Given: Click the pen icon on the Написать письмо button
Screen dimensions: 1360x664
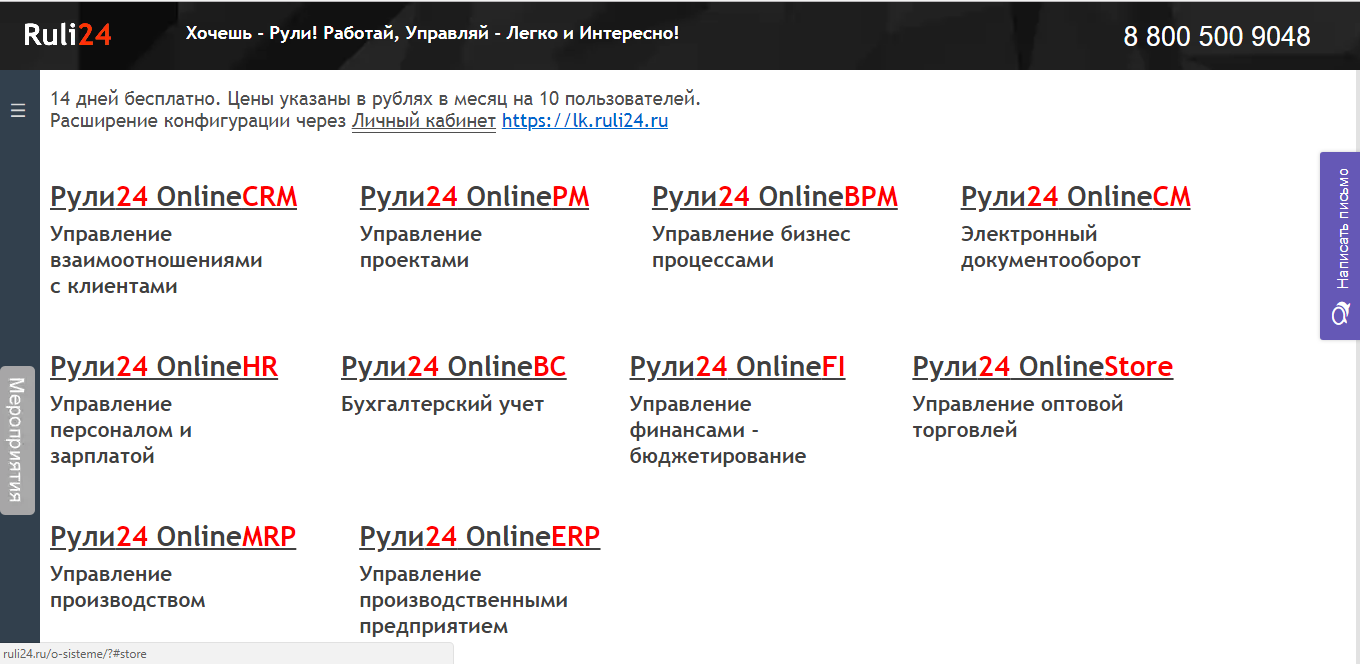Looking at the screenshot, I should [1339, 310].
